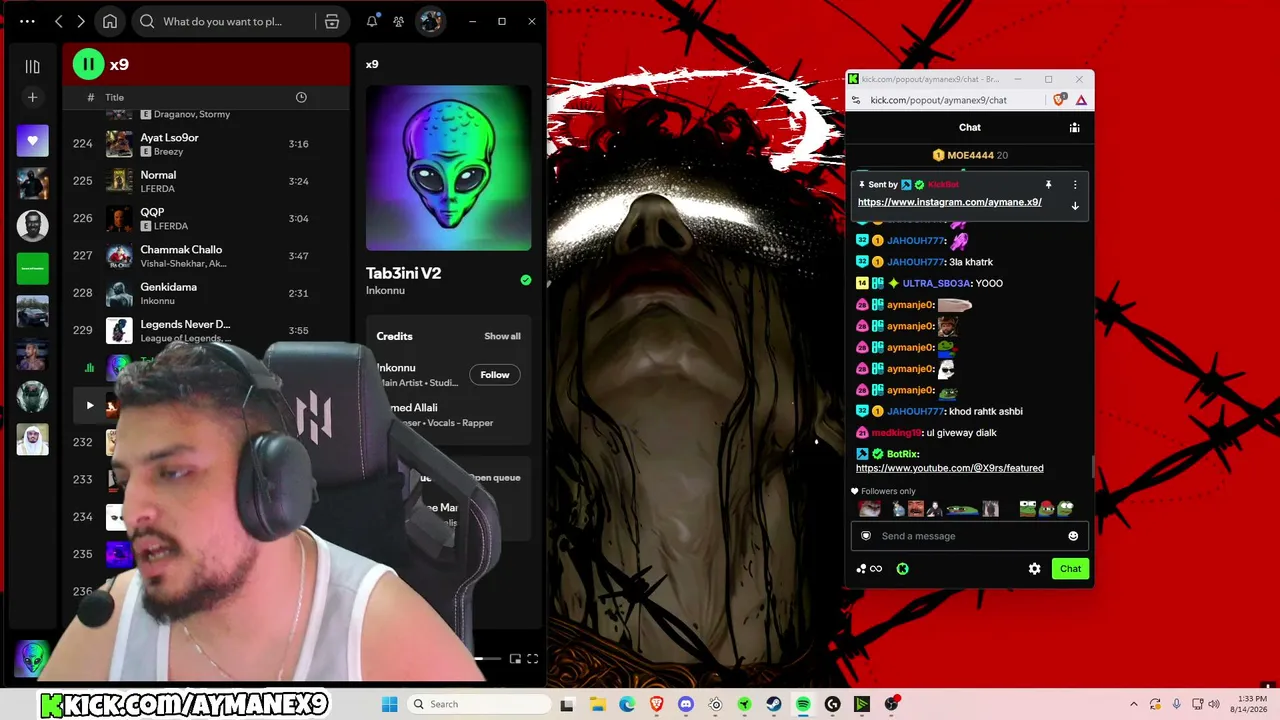Viewport: 1280px width, 720px height.
Task: Open the queue in Spotify
Action: click(x=494, y=477)
